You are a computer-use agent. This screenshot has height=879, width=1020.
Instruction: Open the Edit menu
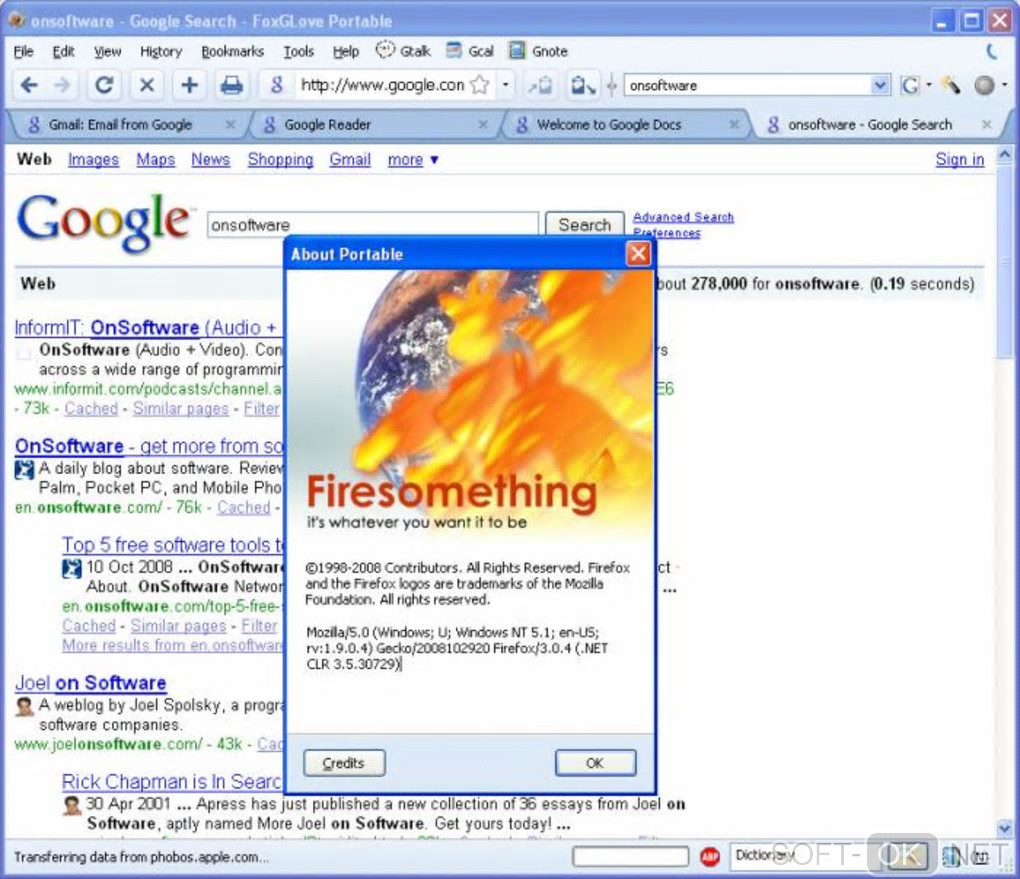coord(63,51)
